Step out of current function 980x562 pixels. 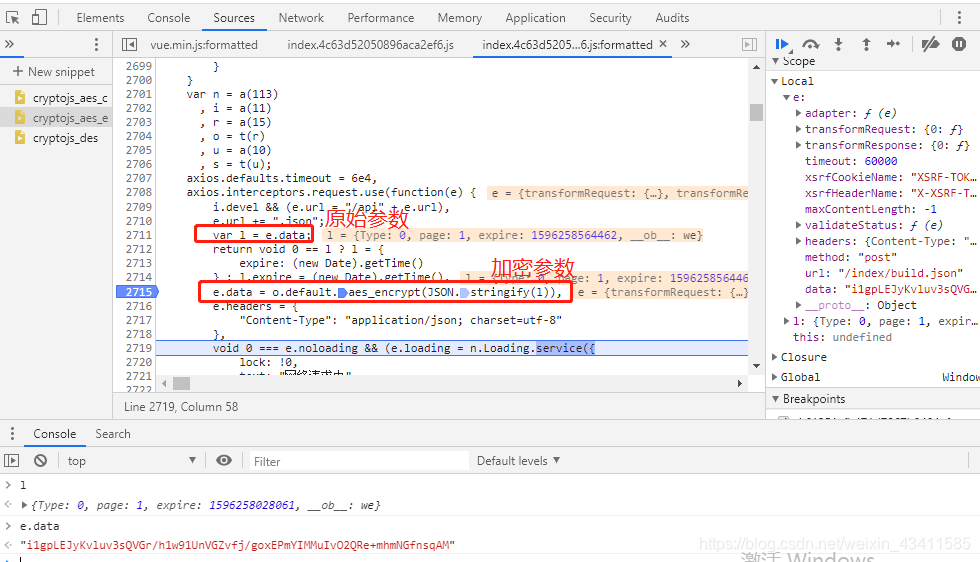[866, 44]
